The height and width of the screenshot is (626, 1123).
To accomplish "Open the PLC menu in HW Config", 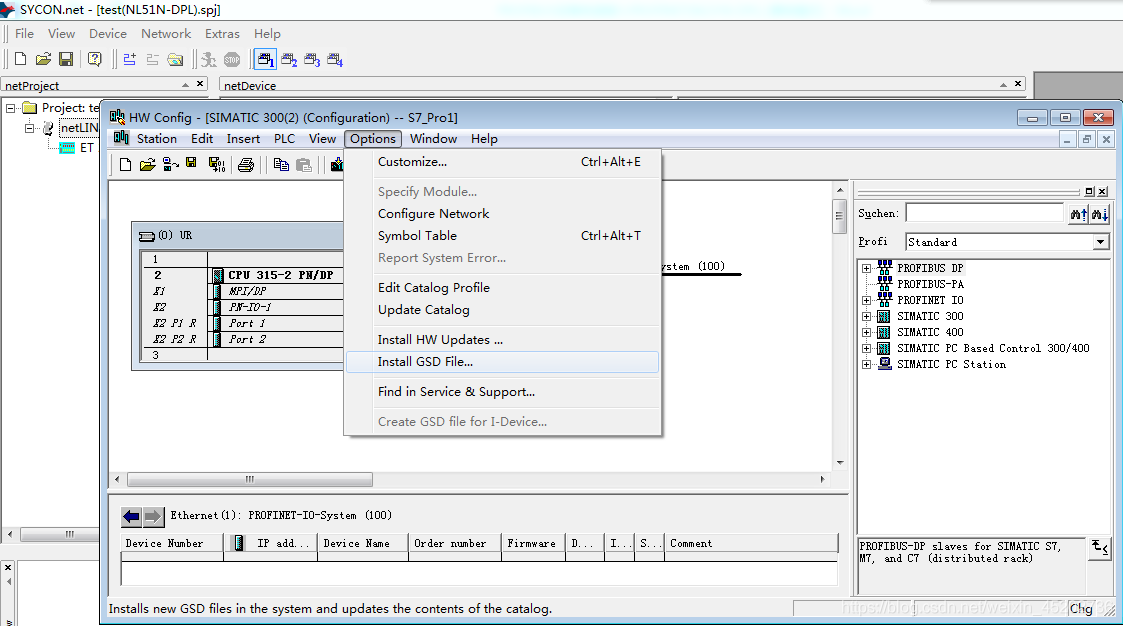I will 284,139.
